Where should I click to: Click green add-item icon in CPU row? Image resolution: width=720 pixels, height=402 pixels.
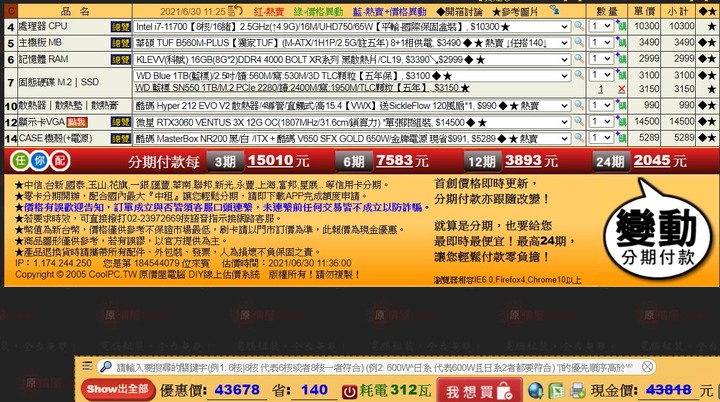(x=621, y=26)
